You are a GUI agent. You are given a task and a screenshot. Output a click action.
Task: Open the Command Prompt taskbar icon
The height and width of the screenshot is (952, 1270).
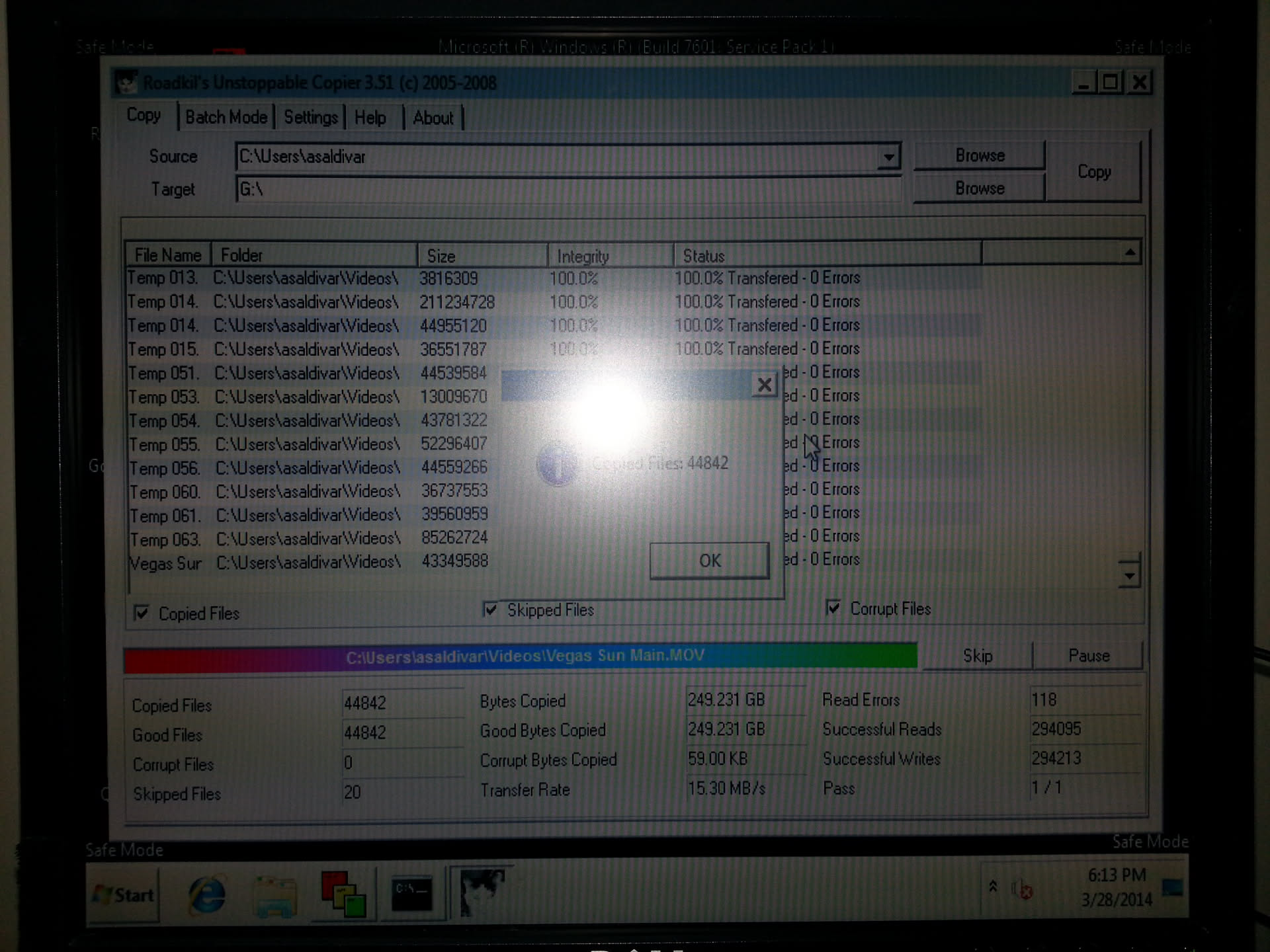(x=411, y=894)
